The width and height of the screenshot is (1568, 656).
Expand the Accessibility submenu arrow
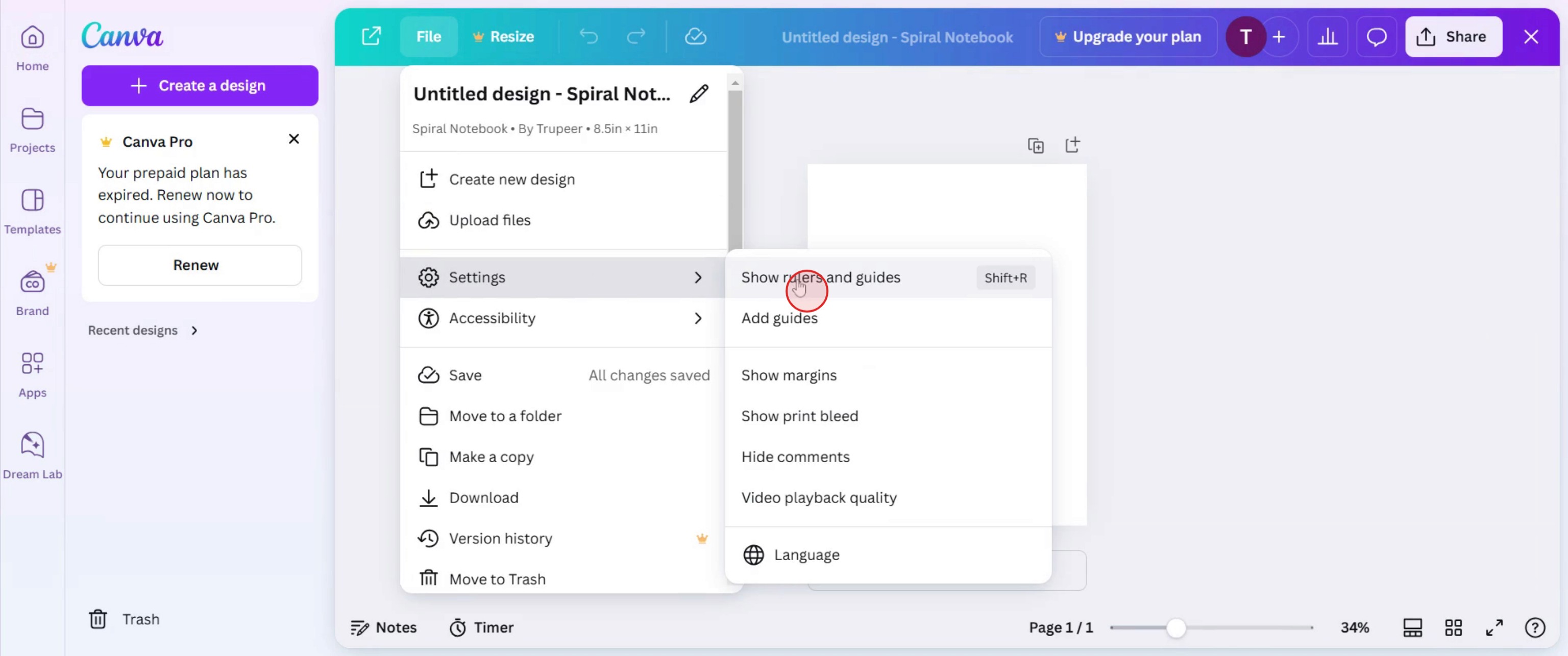click(698, 318)
